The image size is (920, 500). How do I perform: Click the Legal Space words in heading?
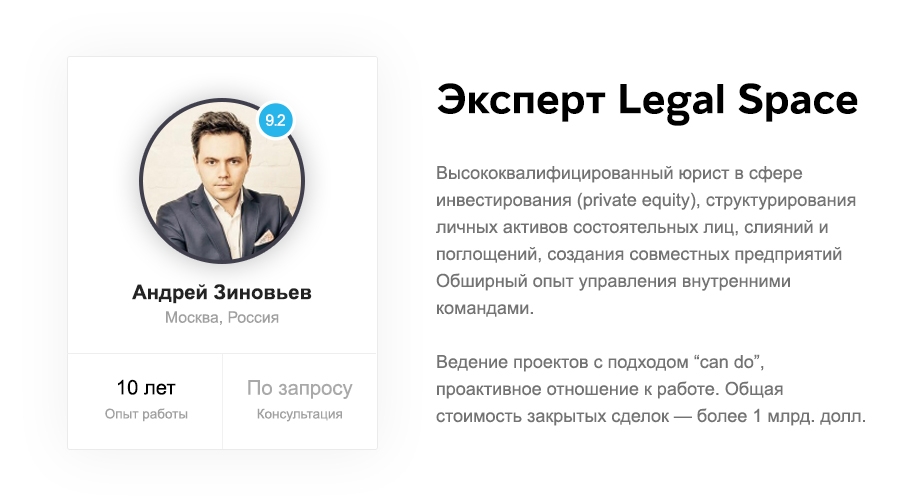[x=738, y=101]
